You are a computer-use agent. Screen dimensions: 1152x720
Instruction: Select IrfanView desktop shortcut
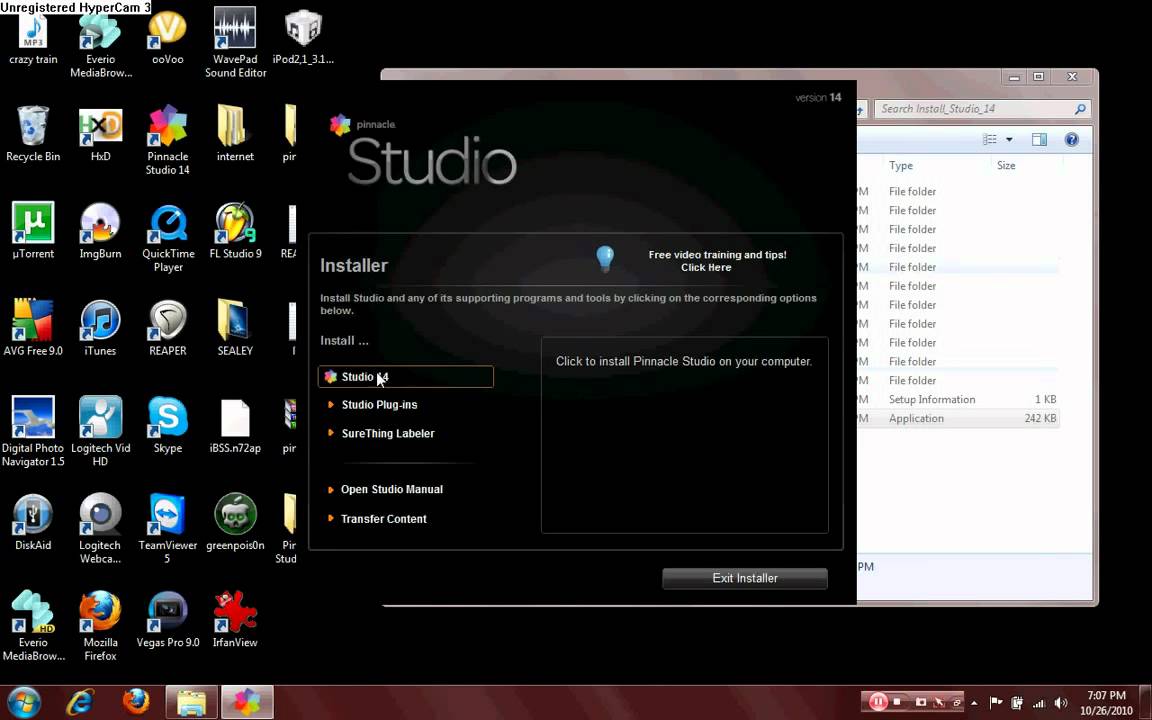(x=235, y=619)
